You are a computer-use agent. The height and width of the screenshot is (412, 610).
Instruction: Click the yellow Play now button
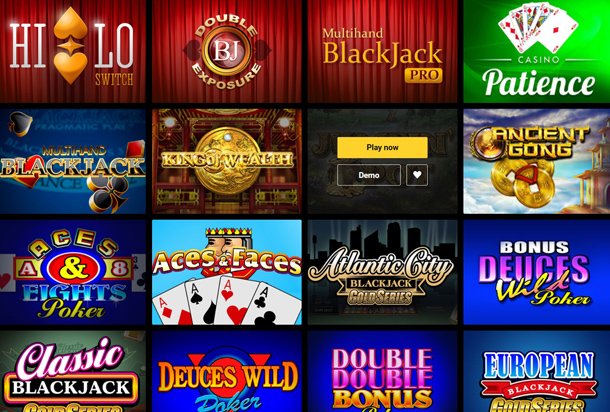tap(382, 147)
